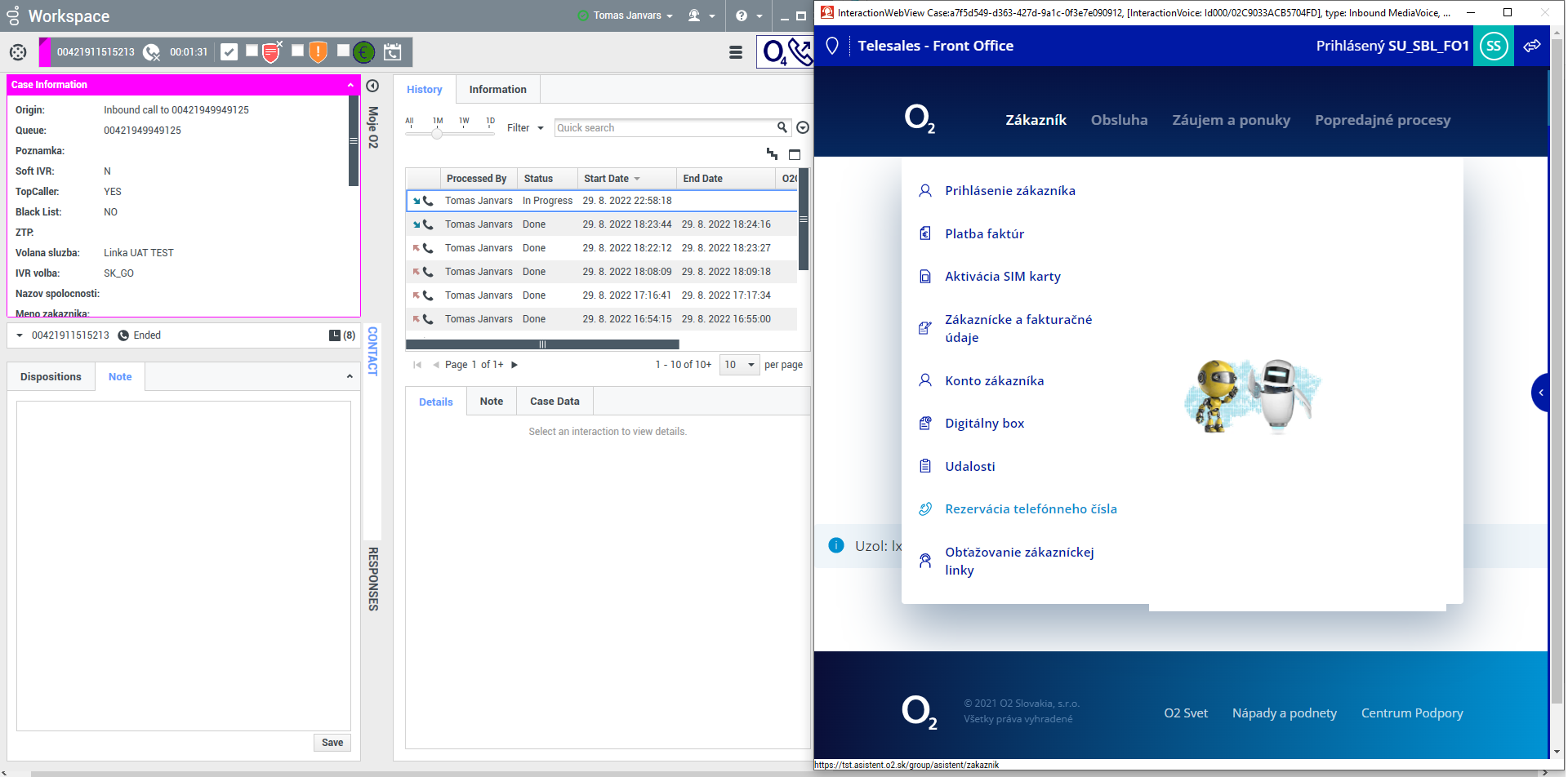This screenshot has height=777, width=1568.
Task: Open the per page count dropdown
Action: (740, 365)
